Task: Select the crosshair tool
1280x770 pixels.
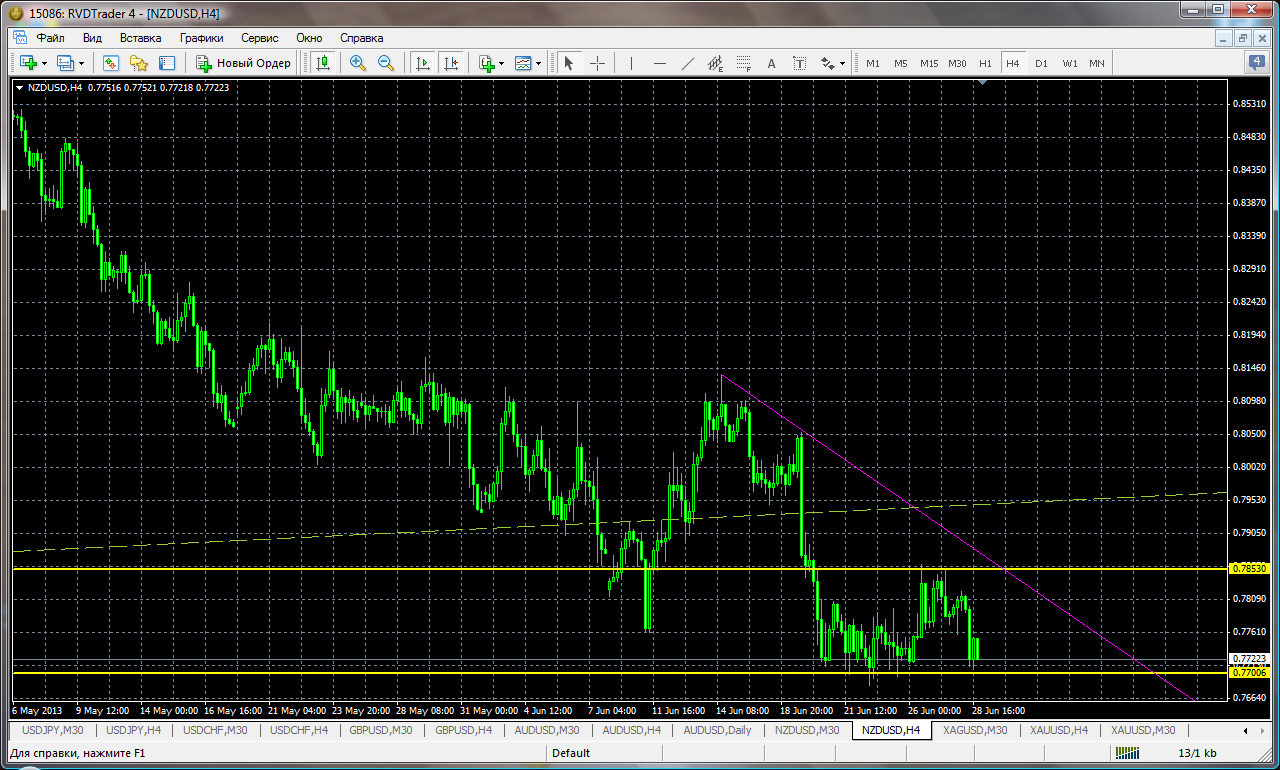Action: click(597, 63)
